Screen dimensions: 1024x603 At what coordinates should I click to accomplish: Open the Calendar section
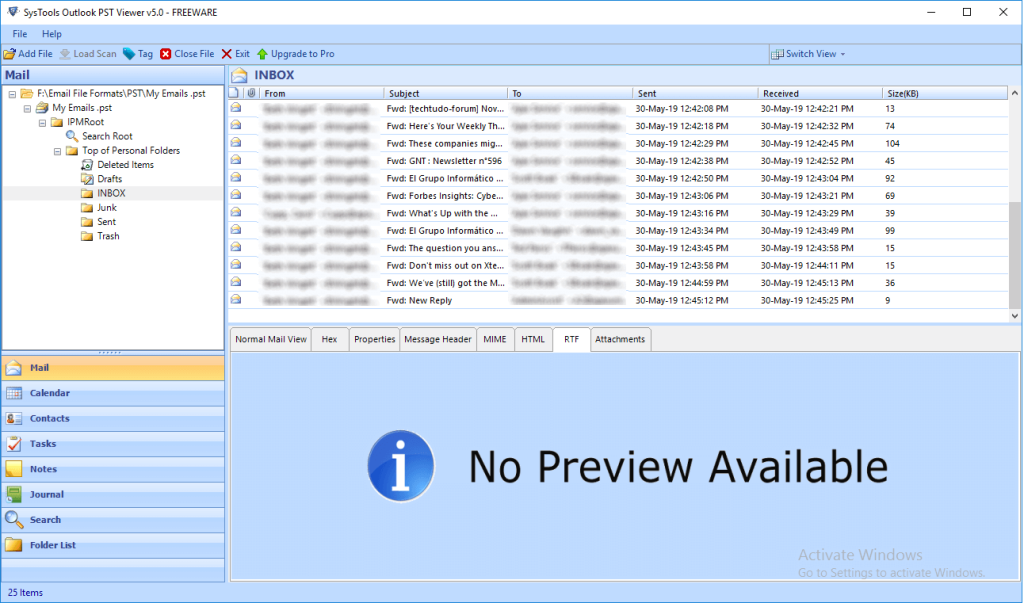click(113, 393)
